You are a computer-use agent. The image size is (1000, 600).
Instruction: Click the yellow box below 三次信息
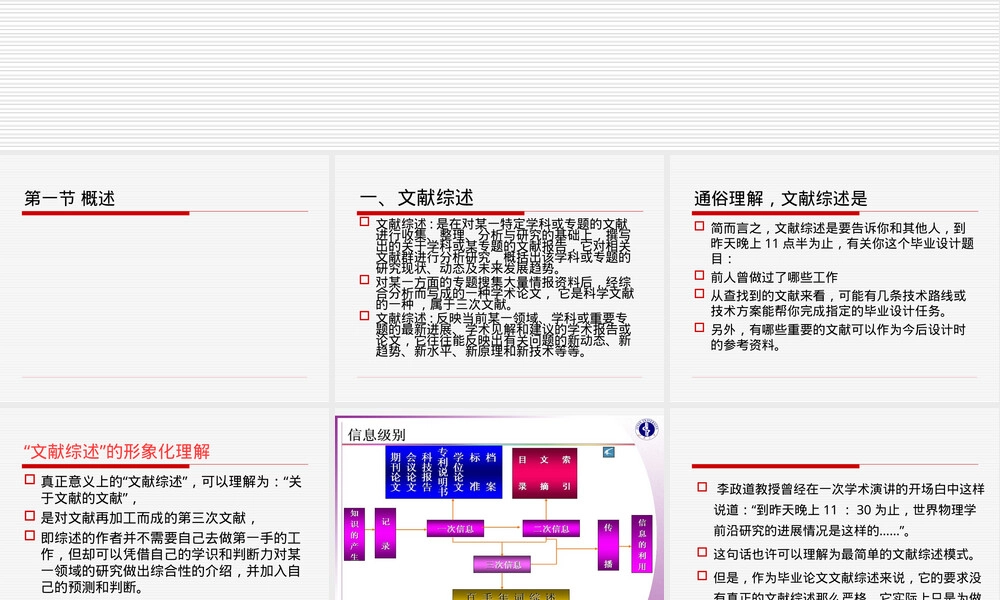(x=510, y=595)
